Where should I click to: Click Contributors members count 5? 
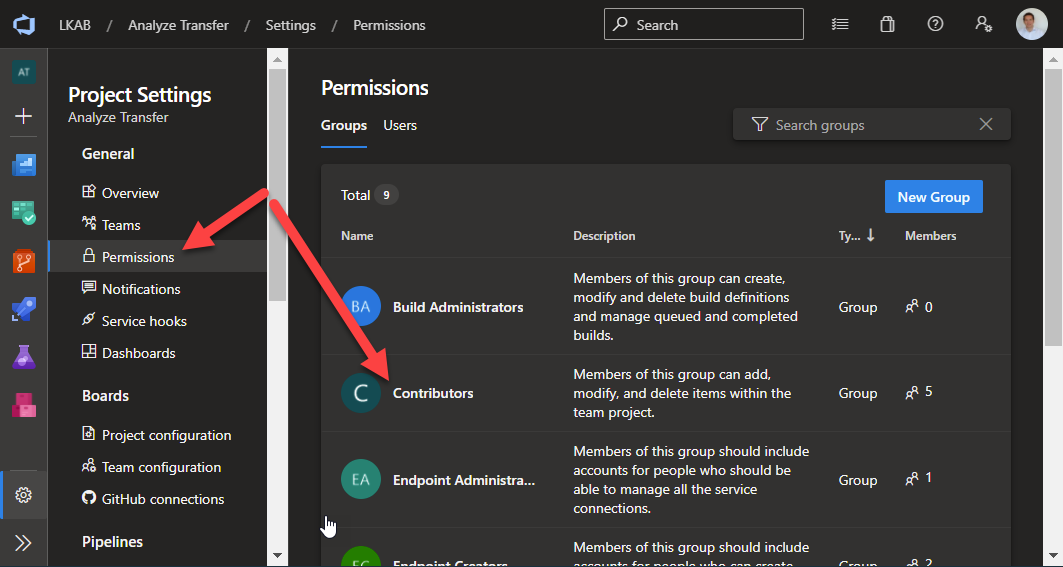(x=919, y=392)
